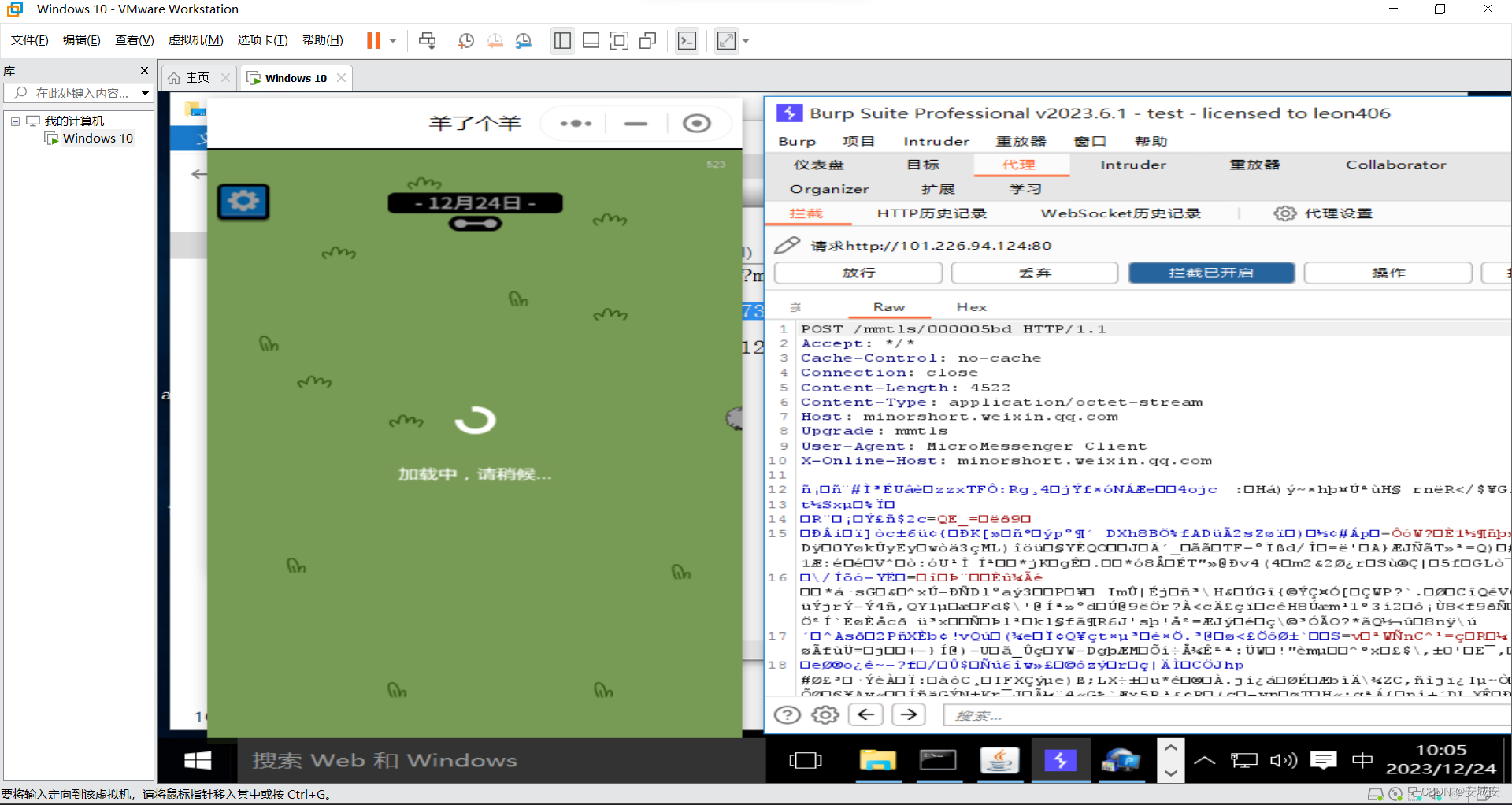Open the 虚拟机(M) menu
The height and width of the screenshot is (805, 1512).
coord(196,40)
